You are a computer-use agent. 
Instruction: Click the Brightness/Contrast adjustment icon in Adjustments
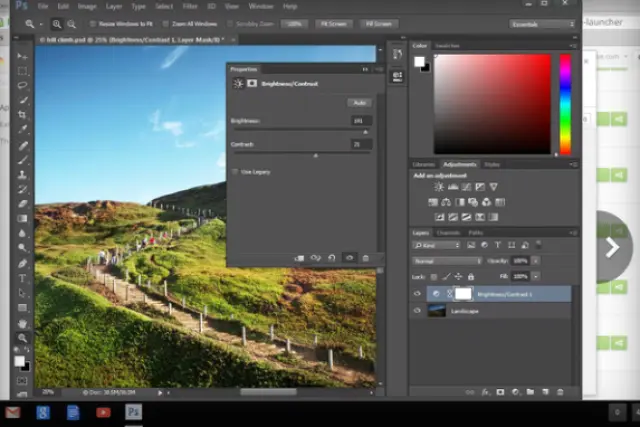click(x=438, y=187)
